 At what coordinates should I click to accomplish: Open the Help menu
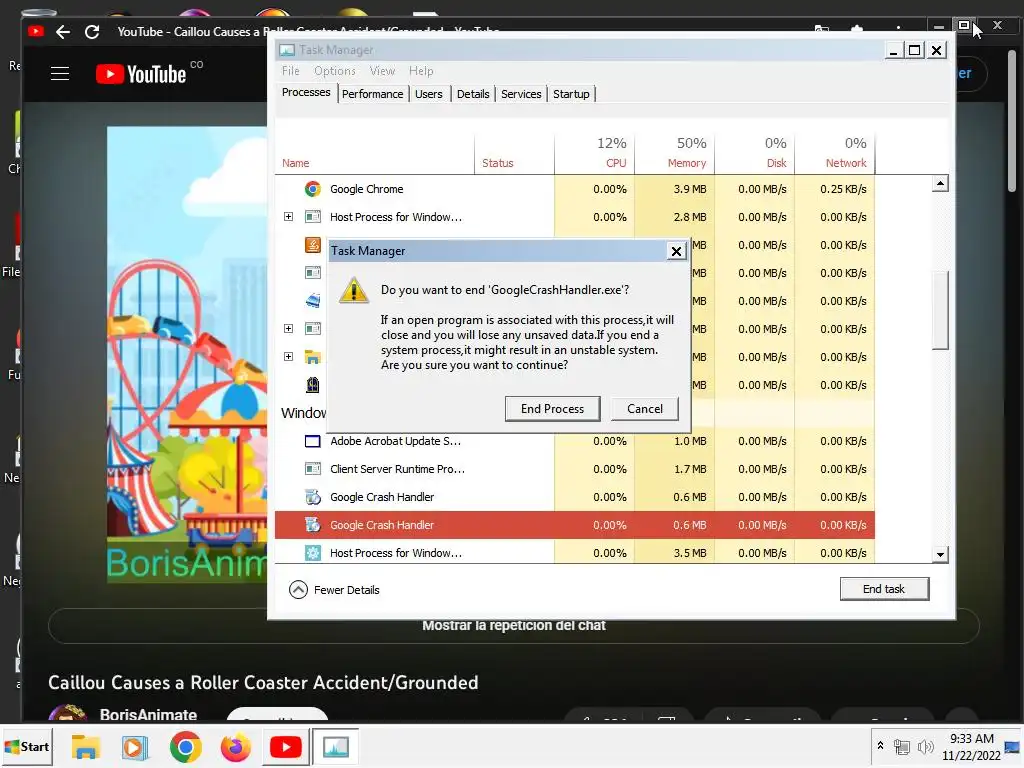[x=421, y=71]
